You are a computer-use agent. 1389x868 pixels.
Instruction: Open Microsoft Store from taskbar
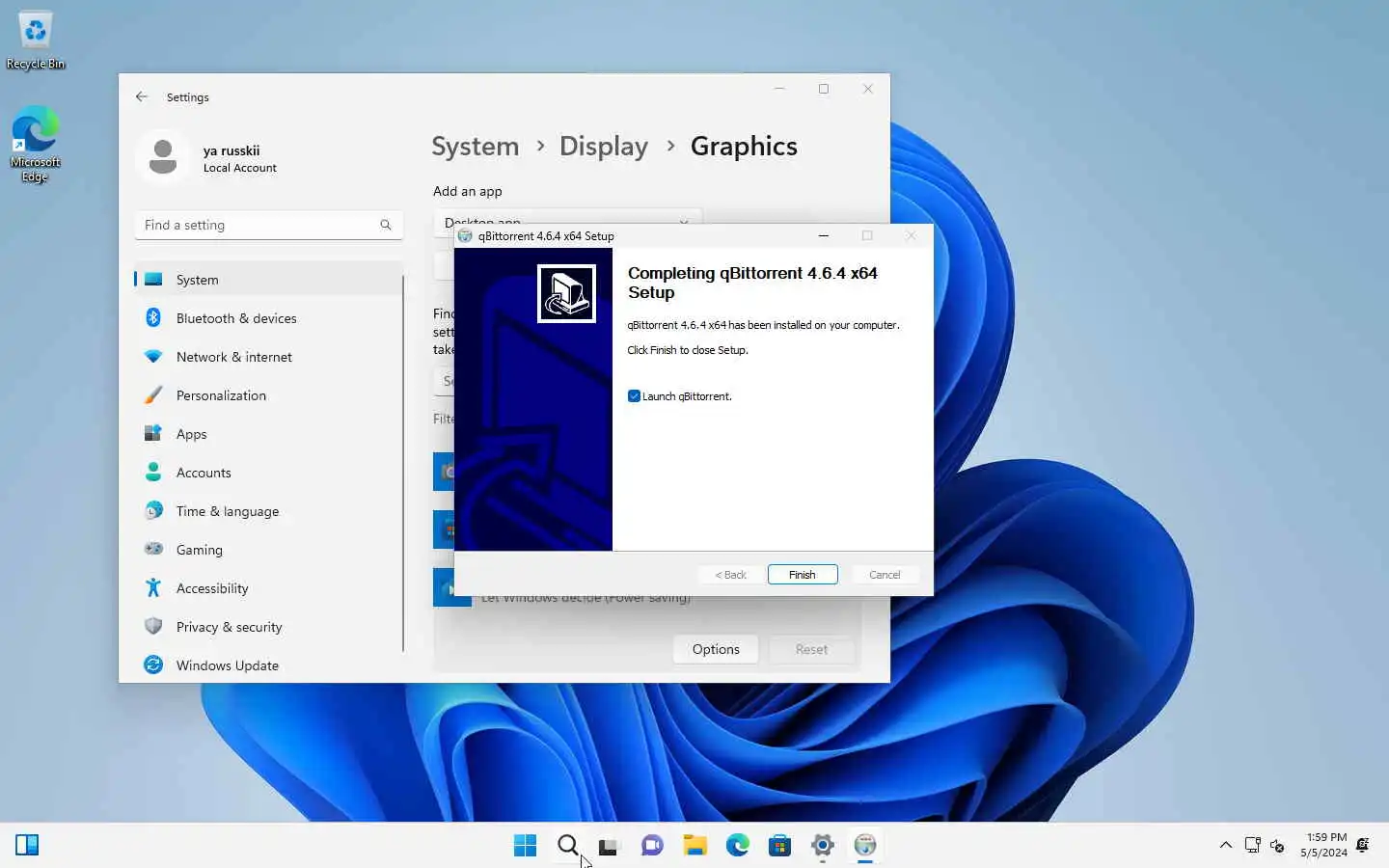point(779,846)
